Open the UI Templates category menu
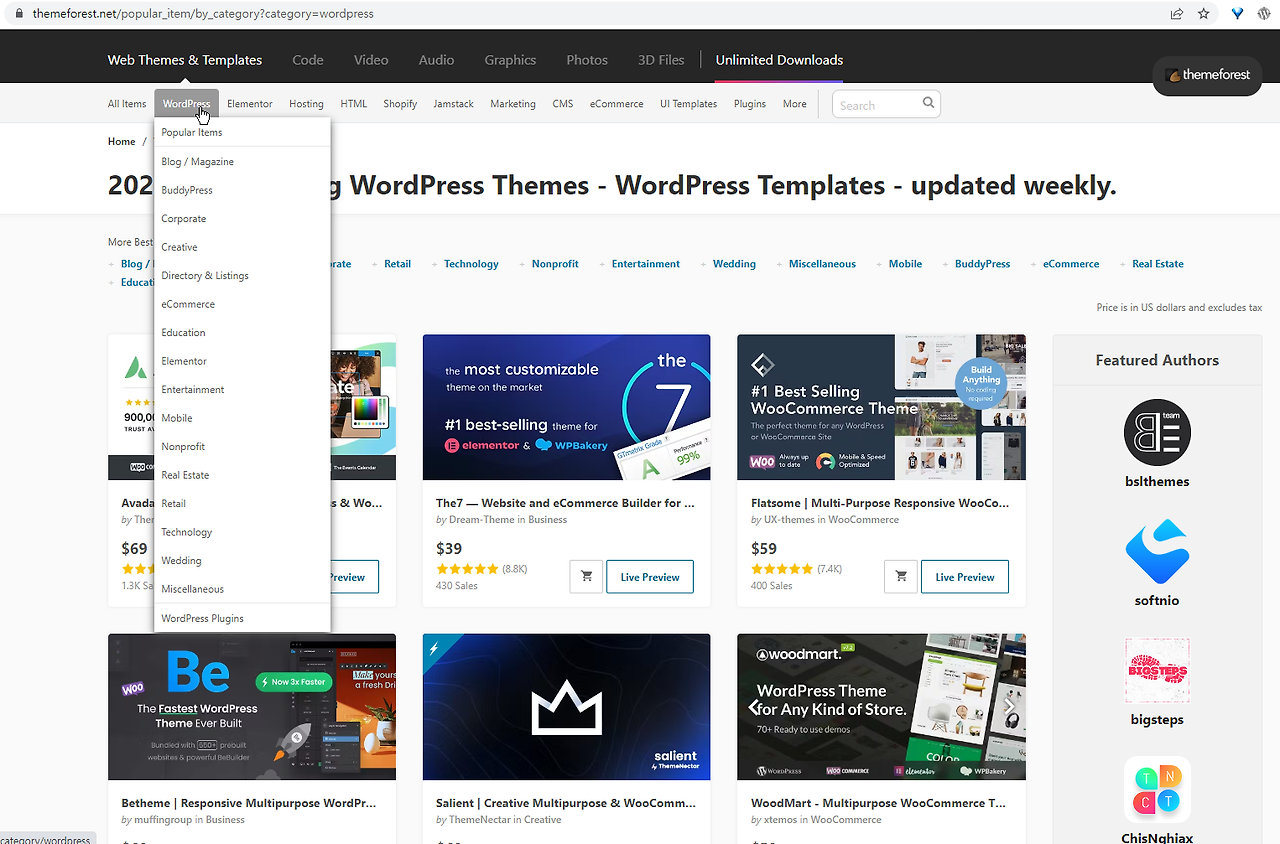1280x844 pixels. pos(688,104)
